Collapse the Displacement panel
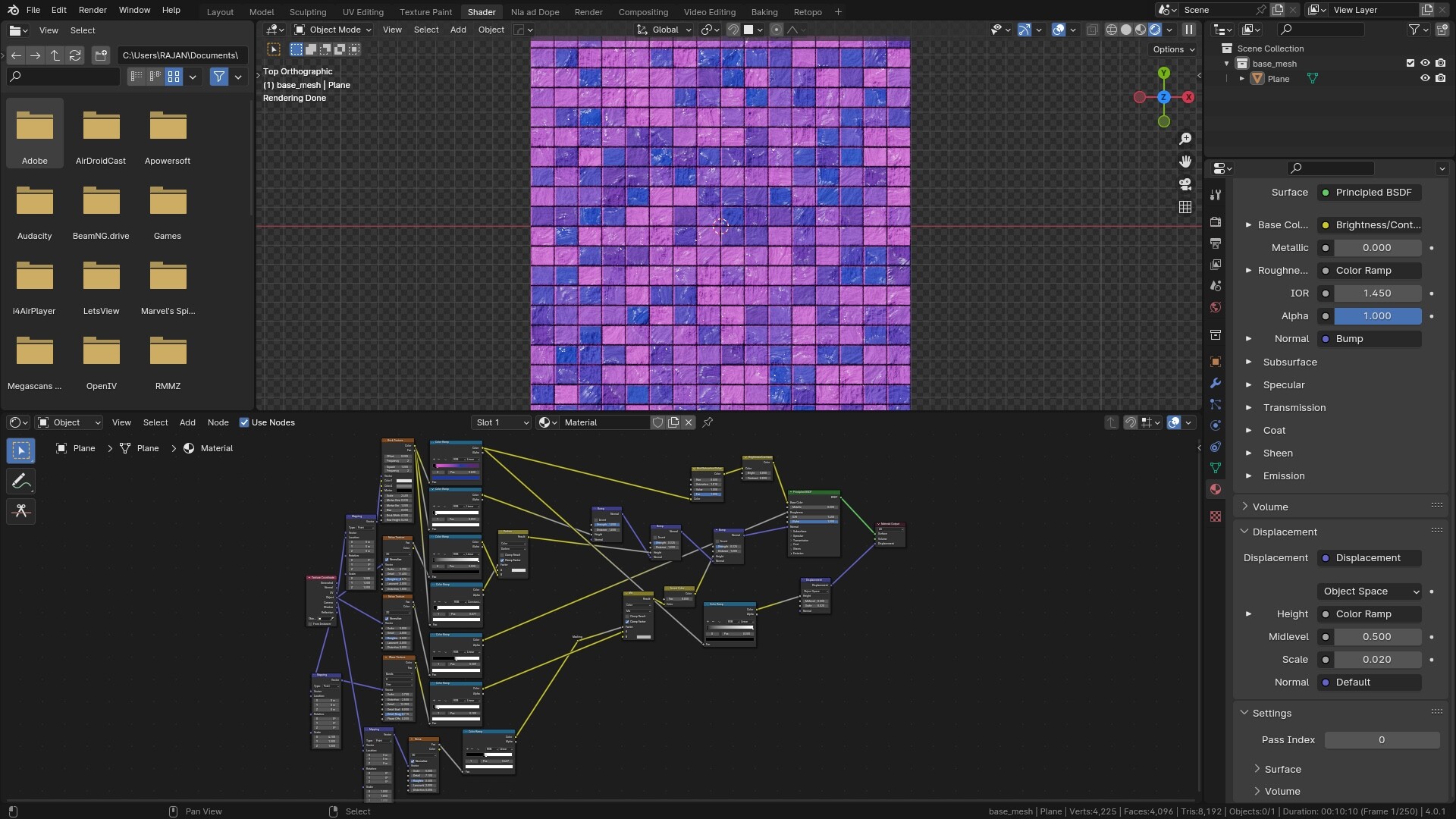 click(x=1244, y=532)
